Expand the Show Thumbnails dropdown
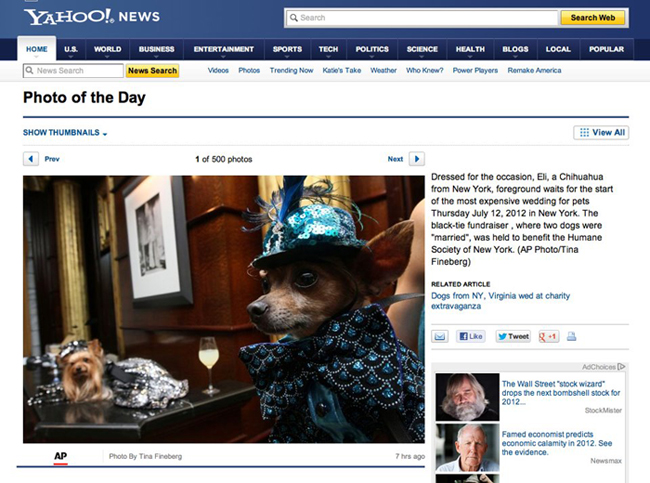The image size is (650, 483). click(x=65, y=133)
